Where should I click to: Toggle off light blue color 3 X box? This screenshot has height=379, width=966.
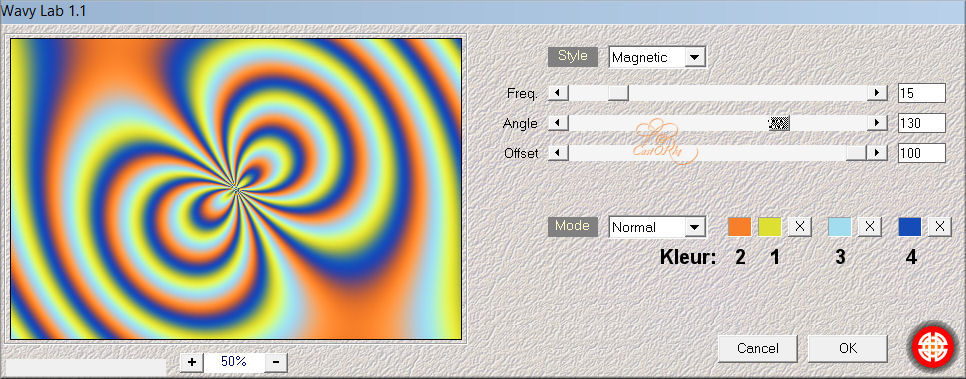click(869, 227)
